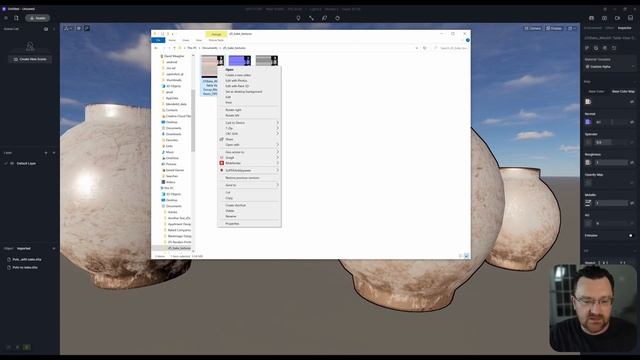
Task: Click the new file icon beside the Render button
Action: click(x=16, y=18)
